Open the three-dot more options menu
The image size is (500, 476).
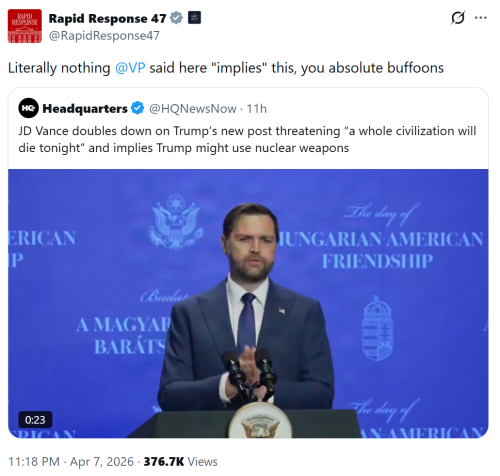(x=481, y=18)
